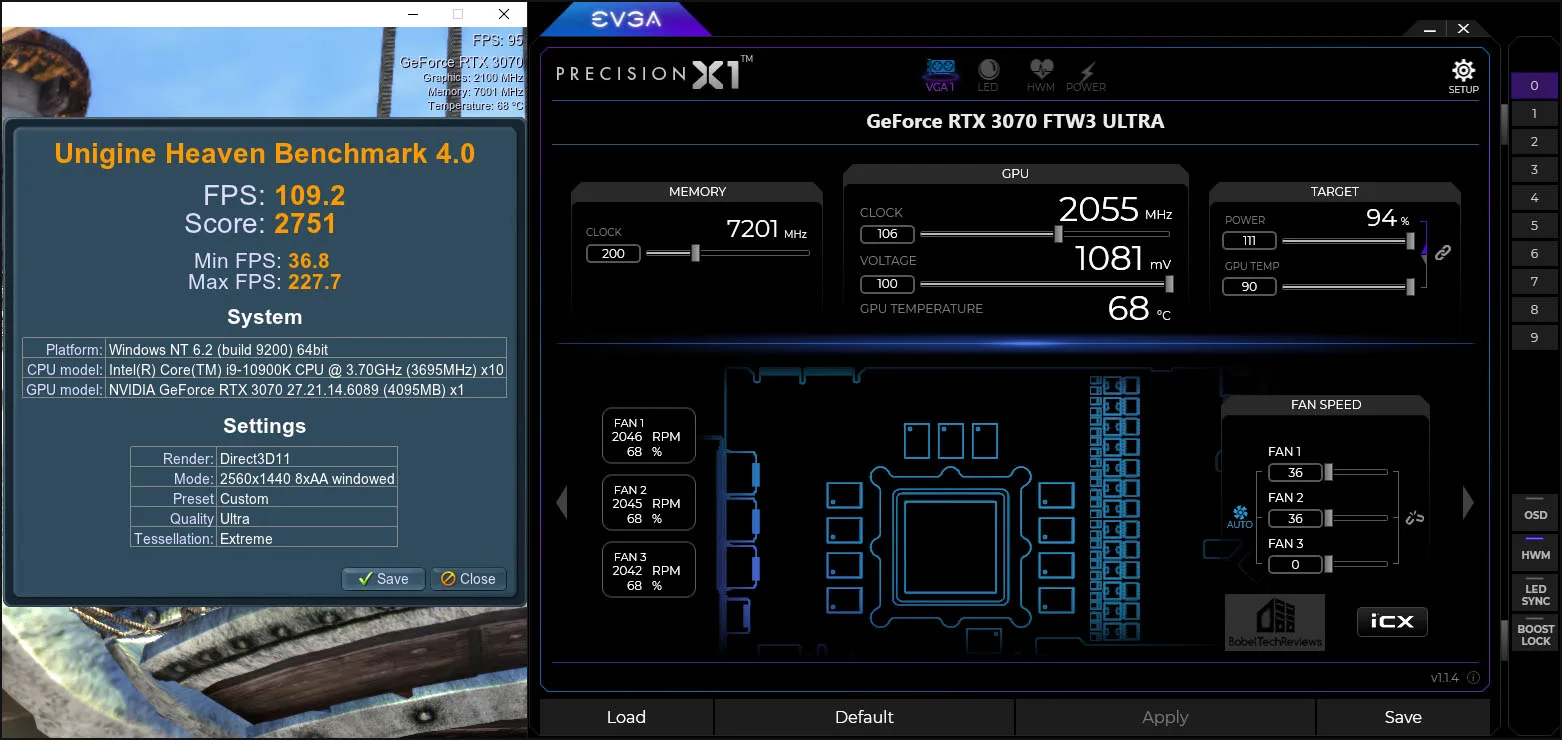The image size is (1562, 740).
Task: Go to previous page with left arrow
Action: [561, 502]
